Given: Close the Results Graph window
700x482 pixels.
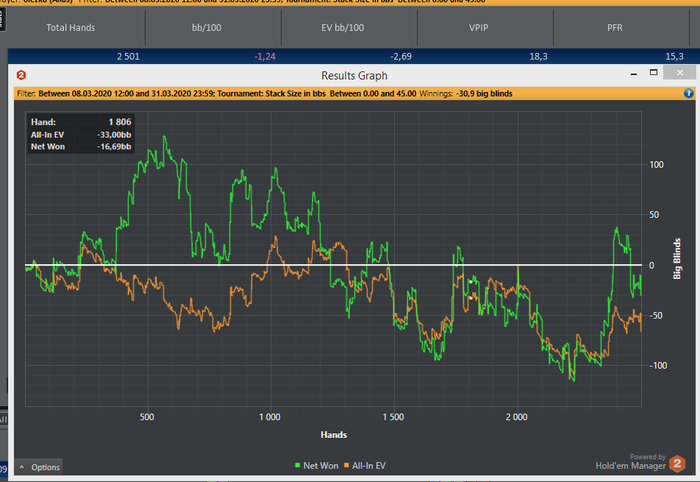Looking at the screenshot, I should click(679, 72).
